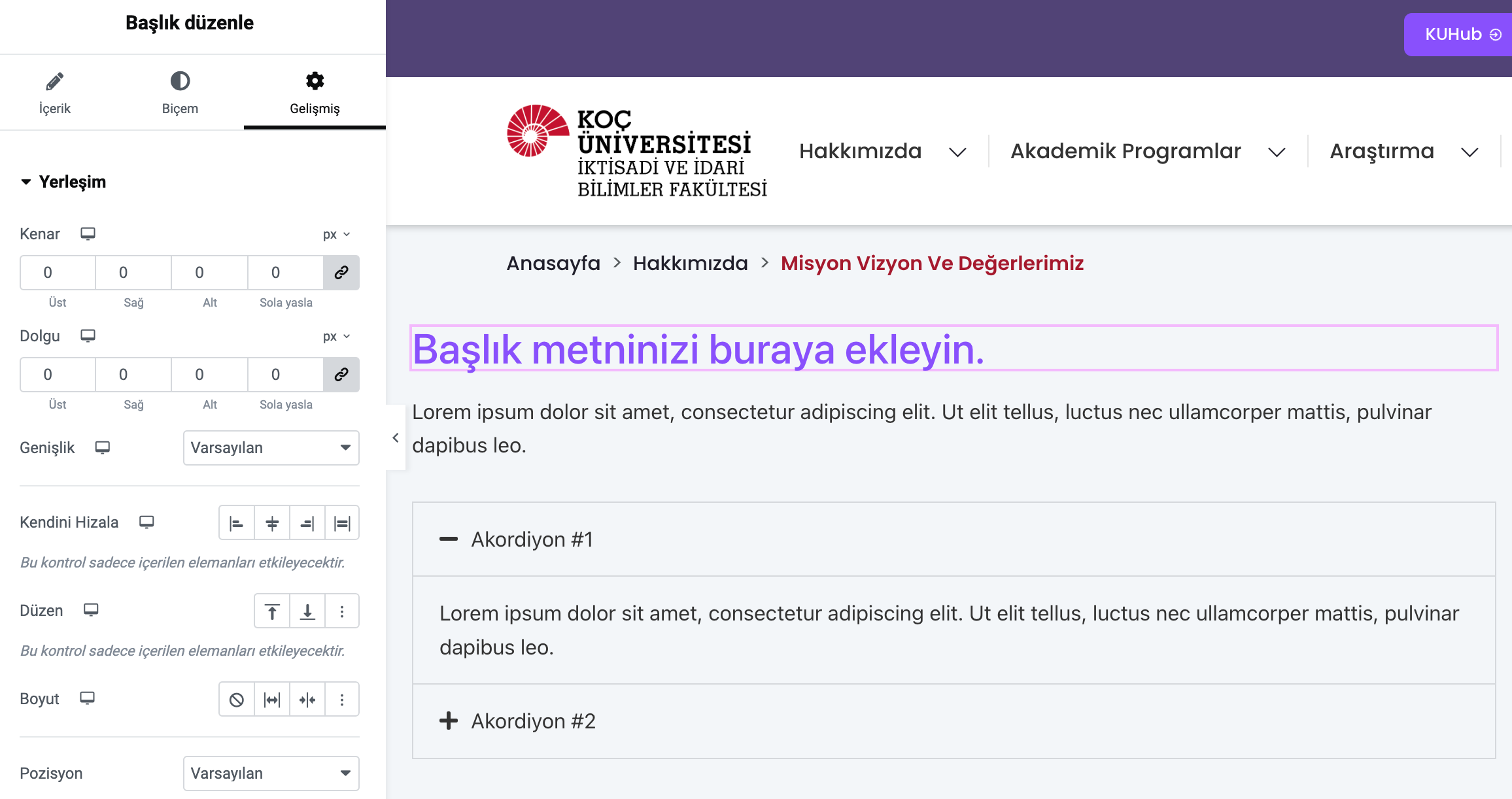
Task: Toggle linked values for Kenar margin
Action: tap(341, 273)
